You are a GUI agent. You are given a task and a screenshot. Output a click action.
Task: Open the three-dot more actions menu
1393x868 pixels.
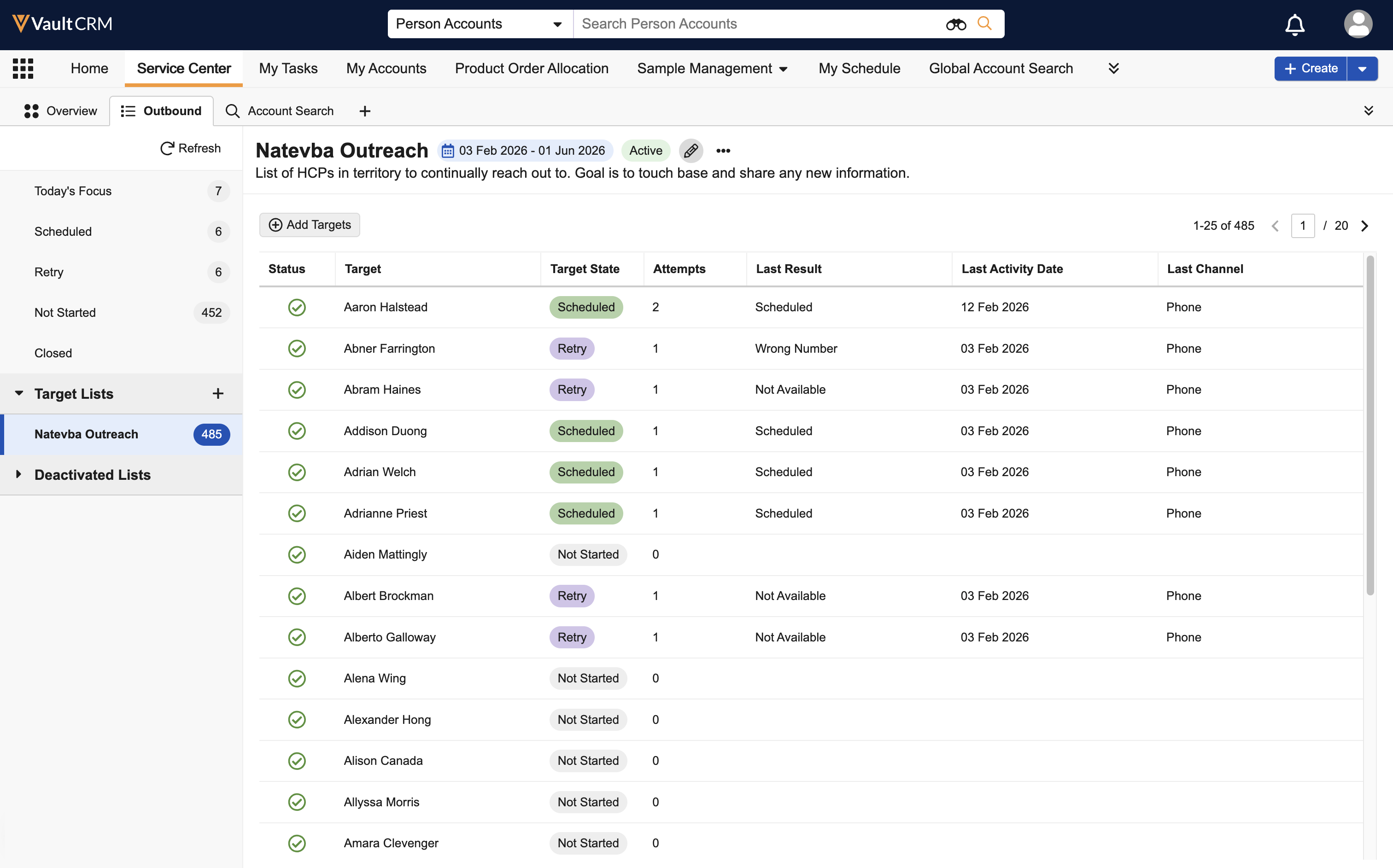click(x=723, y=151)
